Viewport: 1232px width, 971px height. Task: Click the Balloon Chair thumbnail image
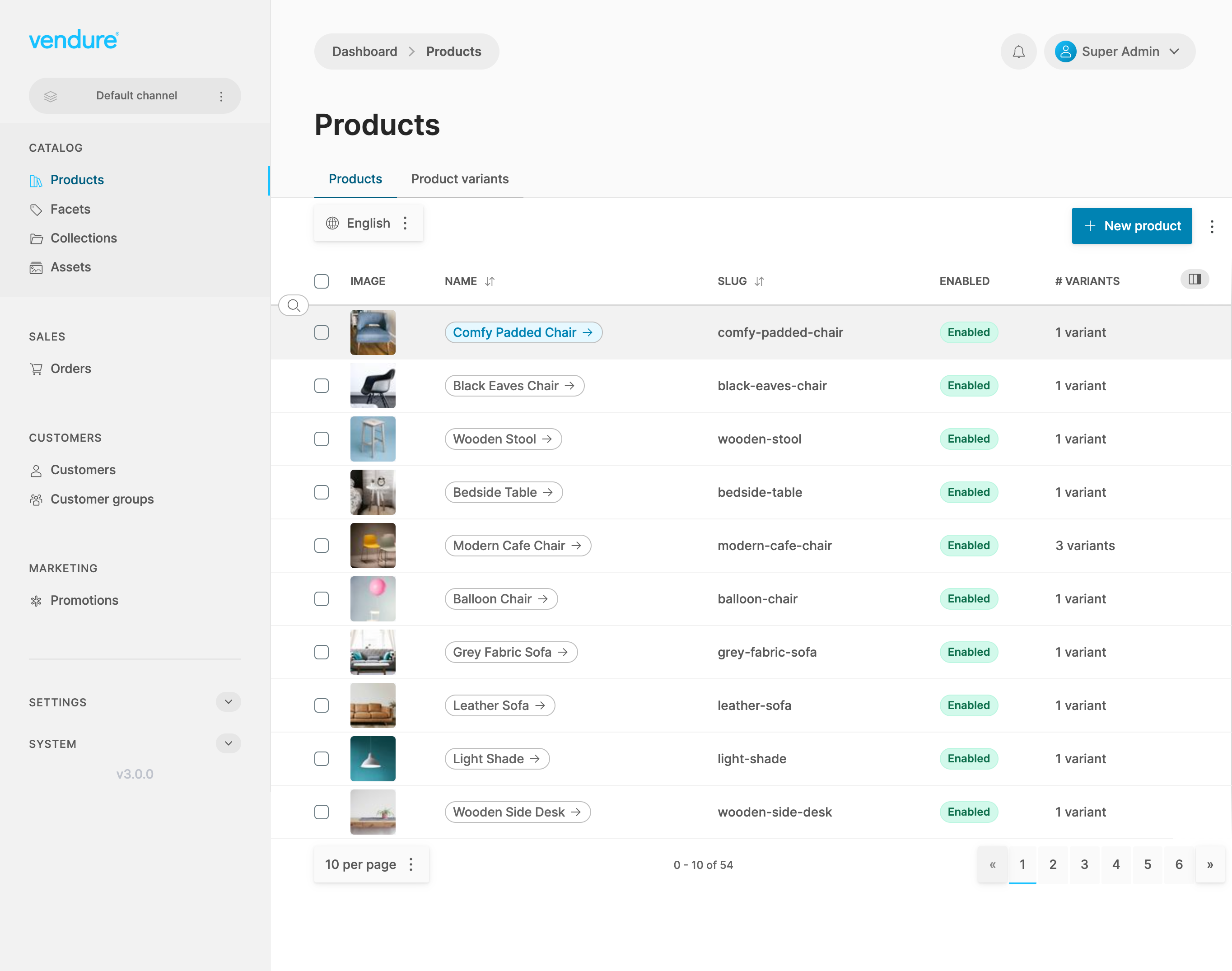(373, 598)
